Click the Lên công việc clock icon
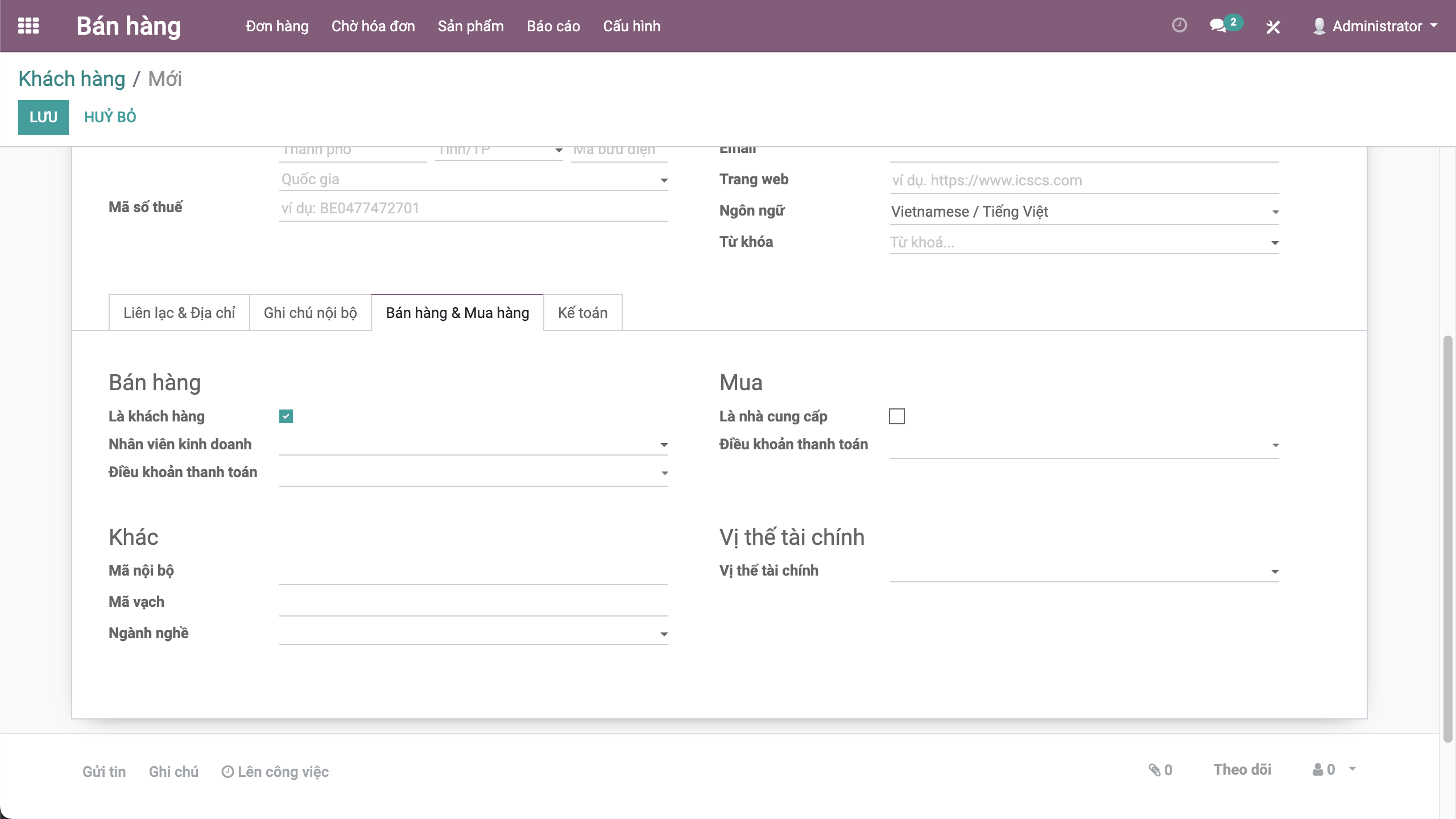The image size is (1456, 819). [227, 772]
